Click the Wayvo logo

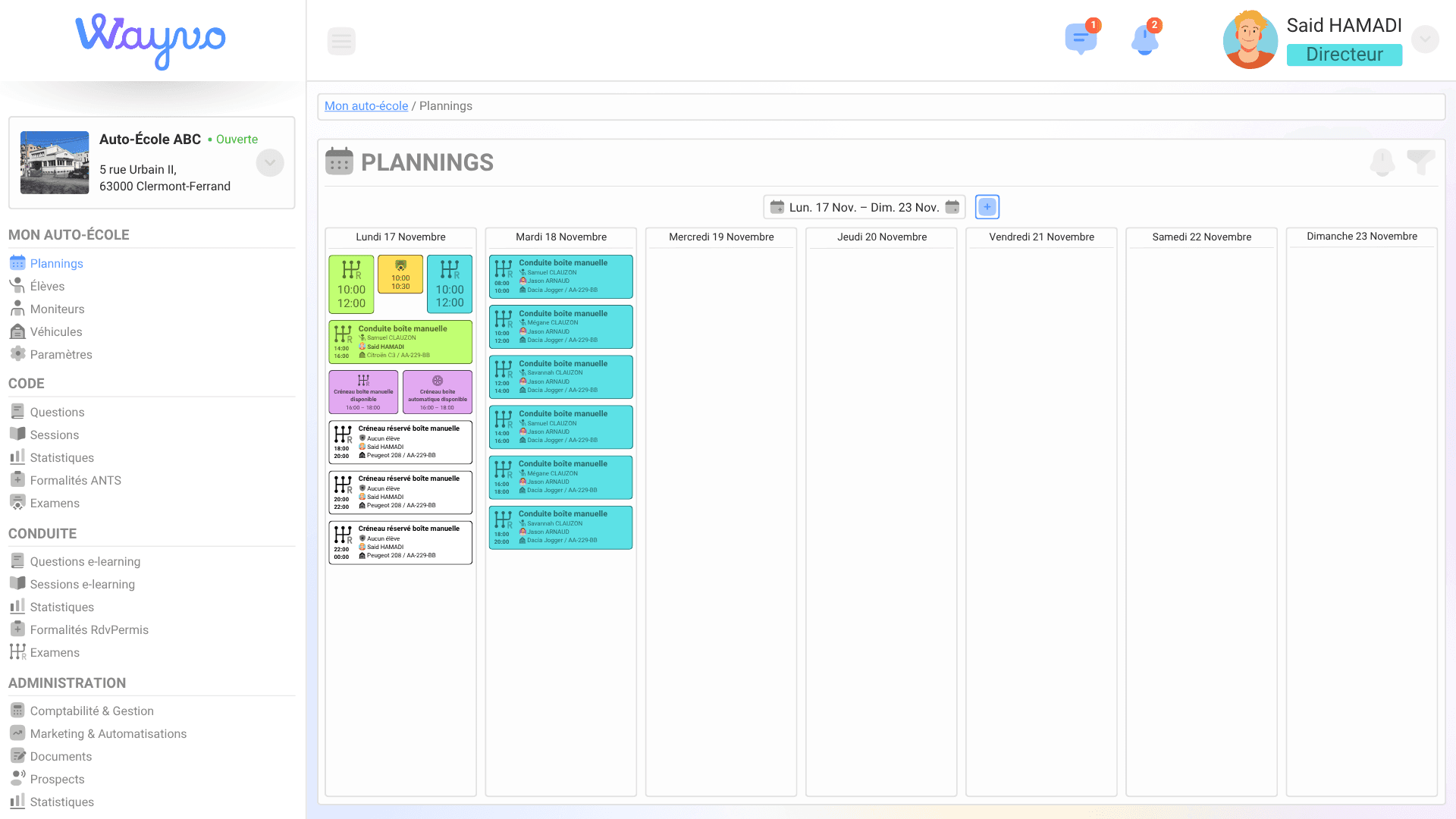(x=151, y=40)
